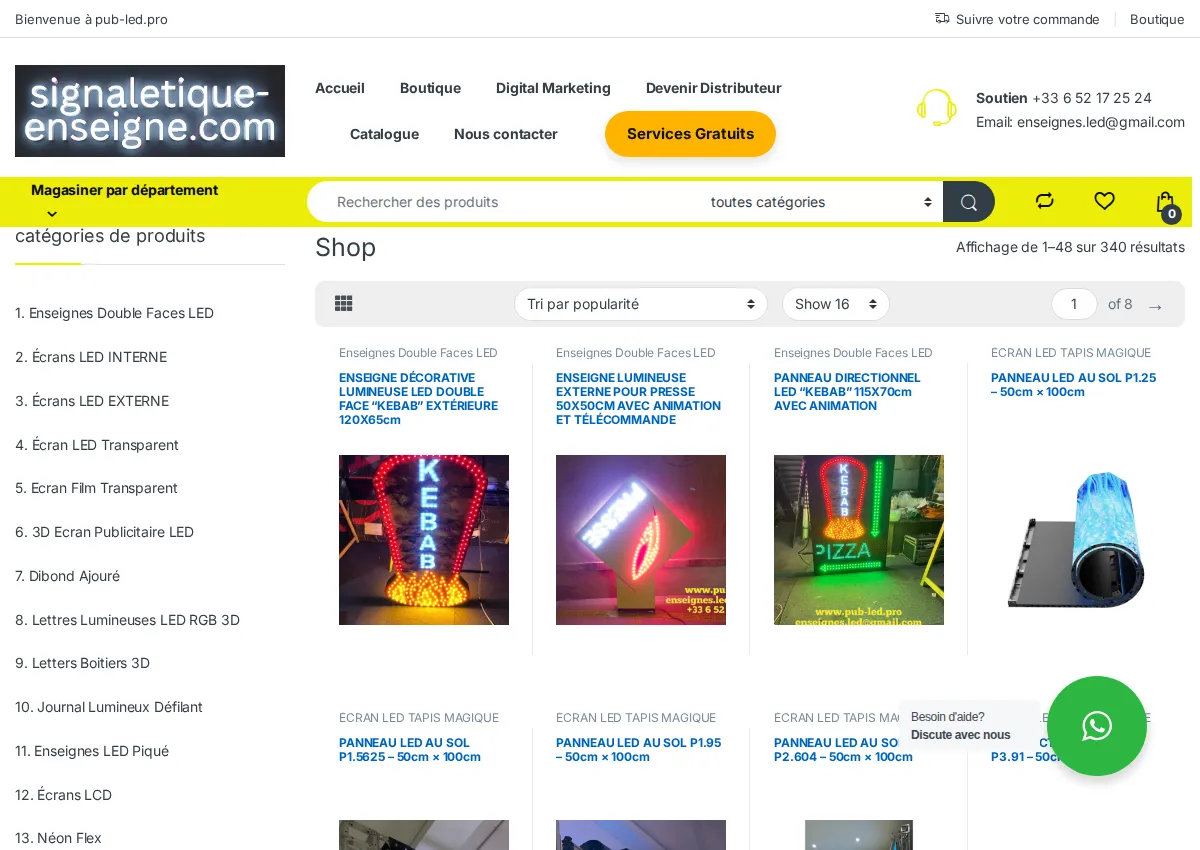1200x850 pixels.
Task: Click the Services Gratuits button
Action: click(690, 134)
